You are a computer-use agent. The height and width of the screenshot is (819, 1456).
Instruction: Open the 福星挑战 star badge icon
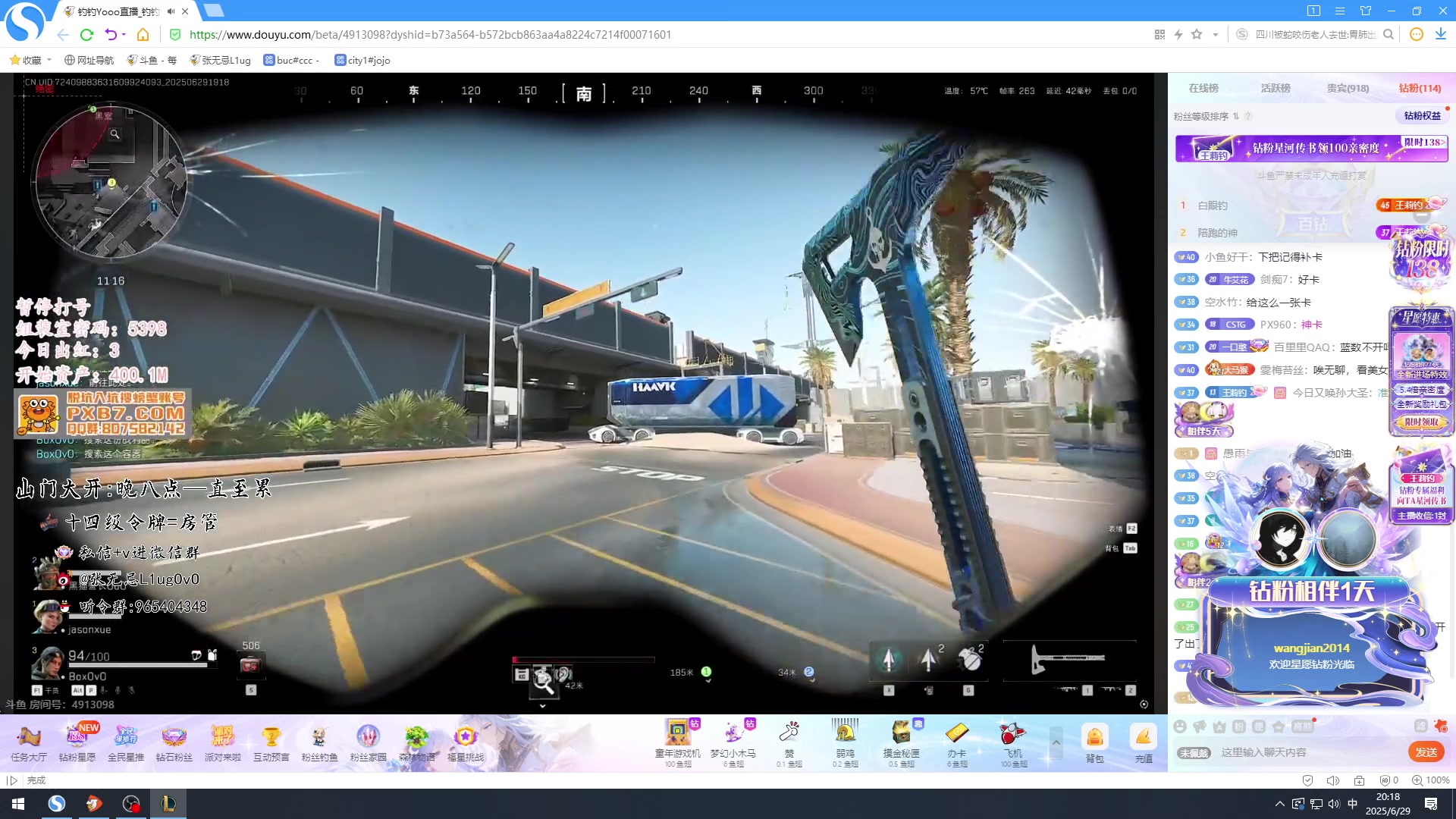point(466,742)
